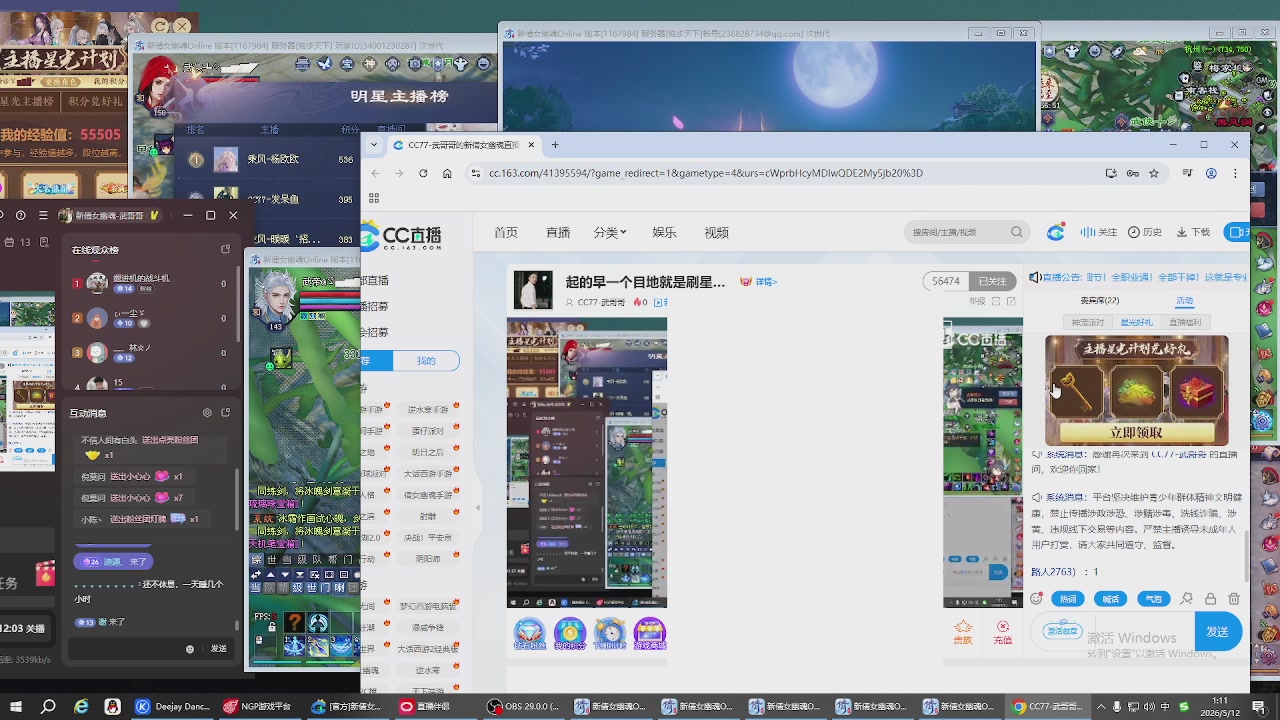Click the 充值 recharge icon near chat box
Screen dimensions: 1280x720
pos(1003,632)
